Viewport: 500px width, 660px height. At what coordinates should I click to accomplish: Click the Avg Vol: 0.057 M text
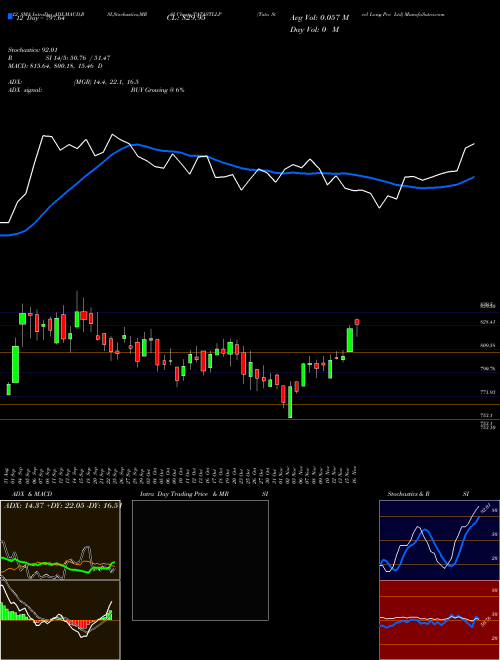[319, 18]
